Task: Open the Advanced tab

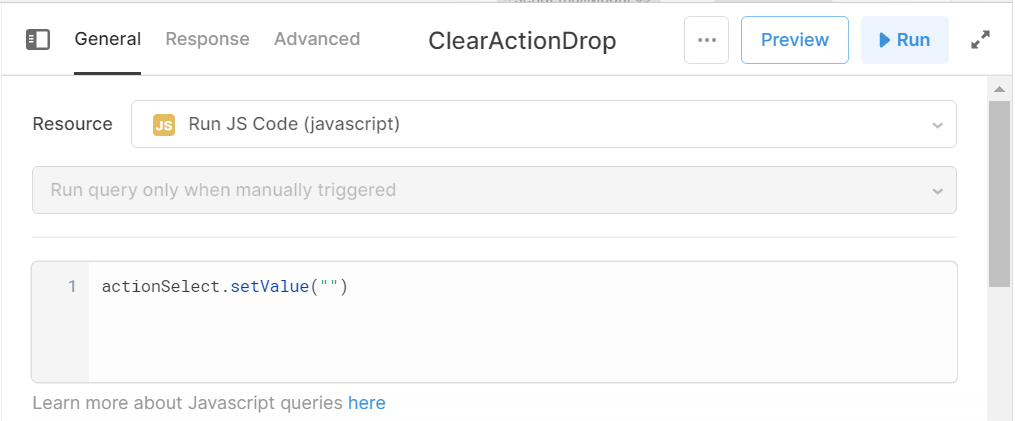Action: (317, 39)
